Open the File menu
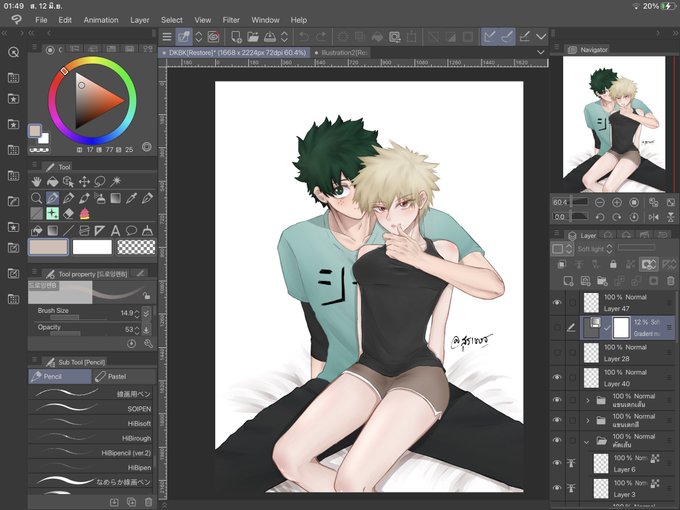This screenshot has height=510, width=680. click(x=41, y=20)
